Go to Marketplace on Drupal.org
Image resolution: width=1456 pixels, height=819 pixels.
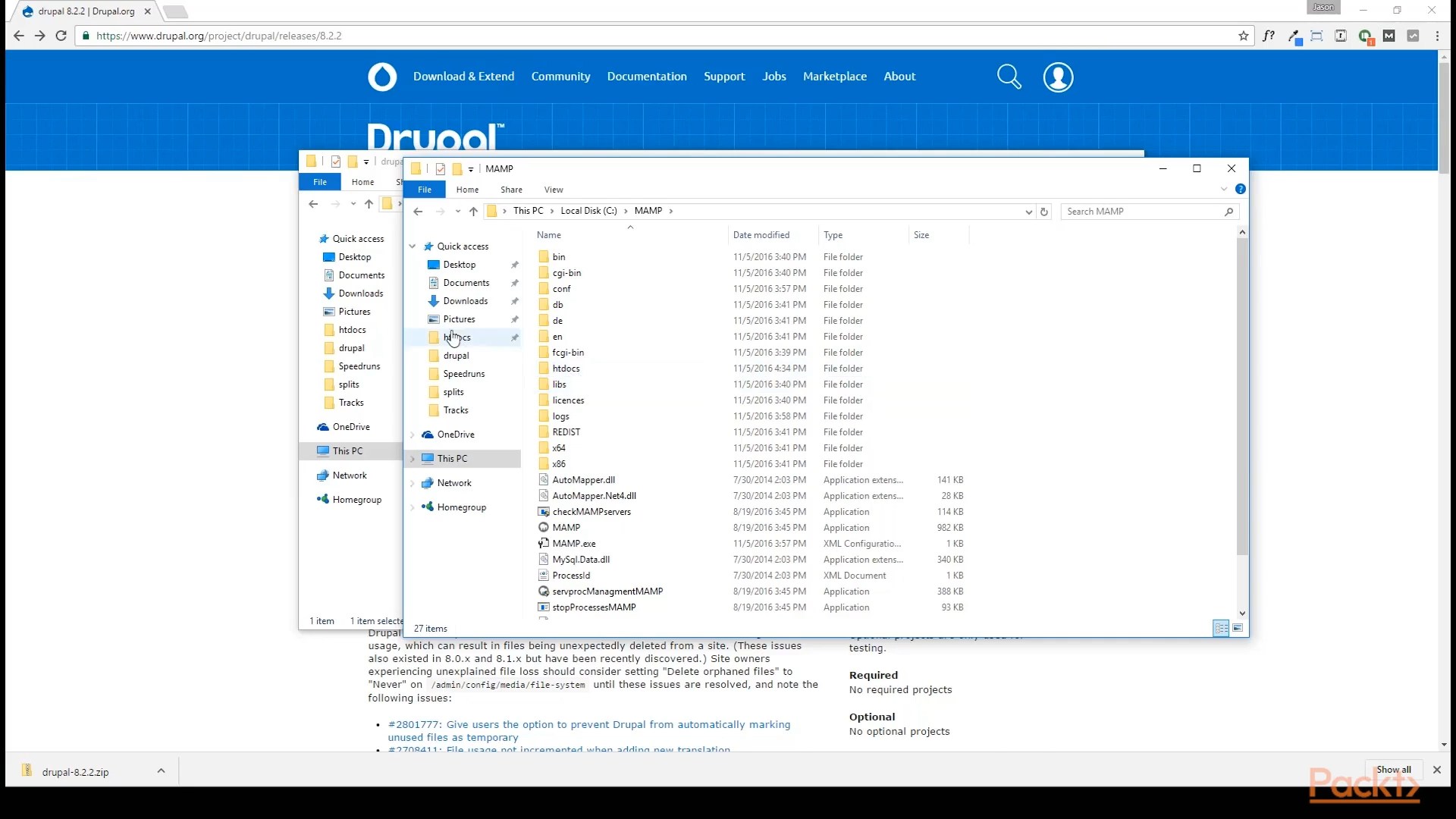tap(834, 77)
